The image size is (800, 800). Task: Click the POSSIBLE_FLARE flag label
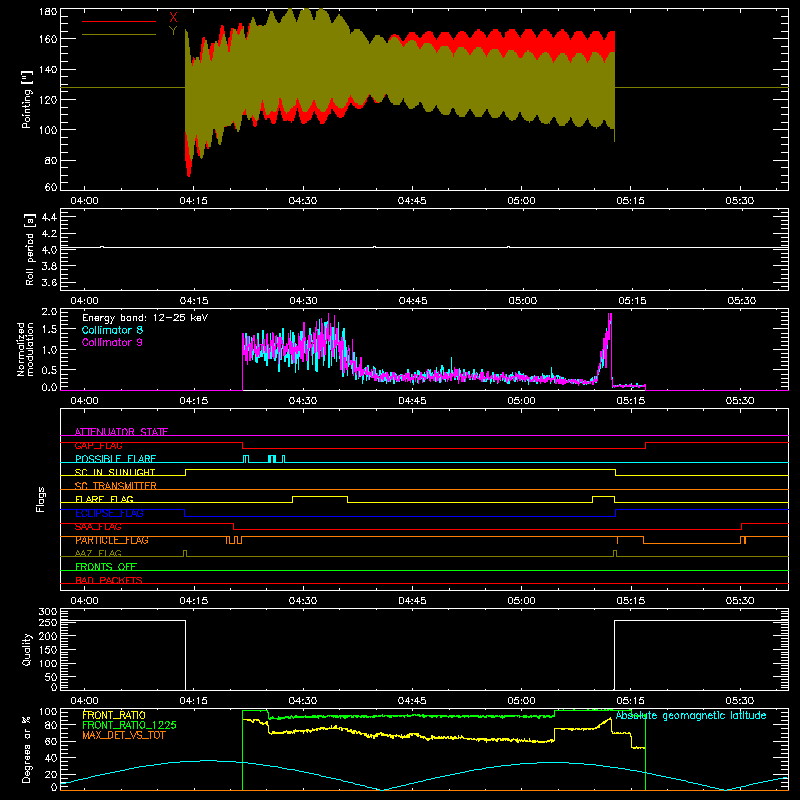pyautogui.click(x=115, y=459)
